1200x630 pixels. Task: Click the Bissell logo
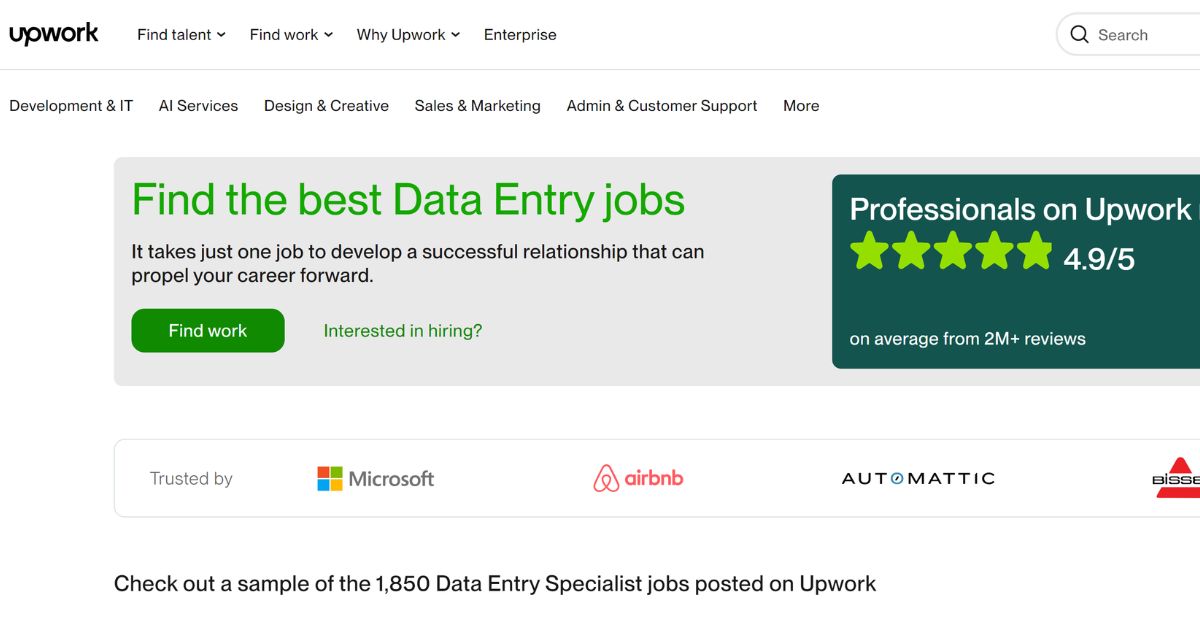coord(1176,478)
